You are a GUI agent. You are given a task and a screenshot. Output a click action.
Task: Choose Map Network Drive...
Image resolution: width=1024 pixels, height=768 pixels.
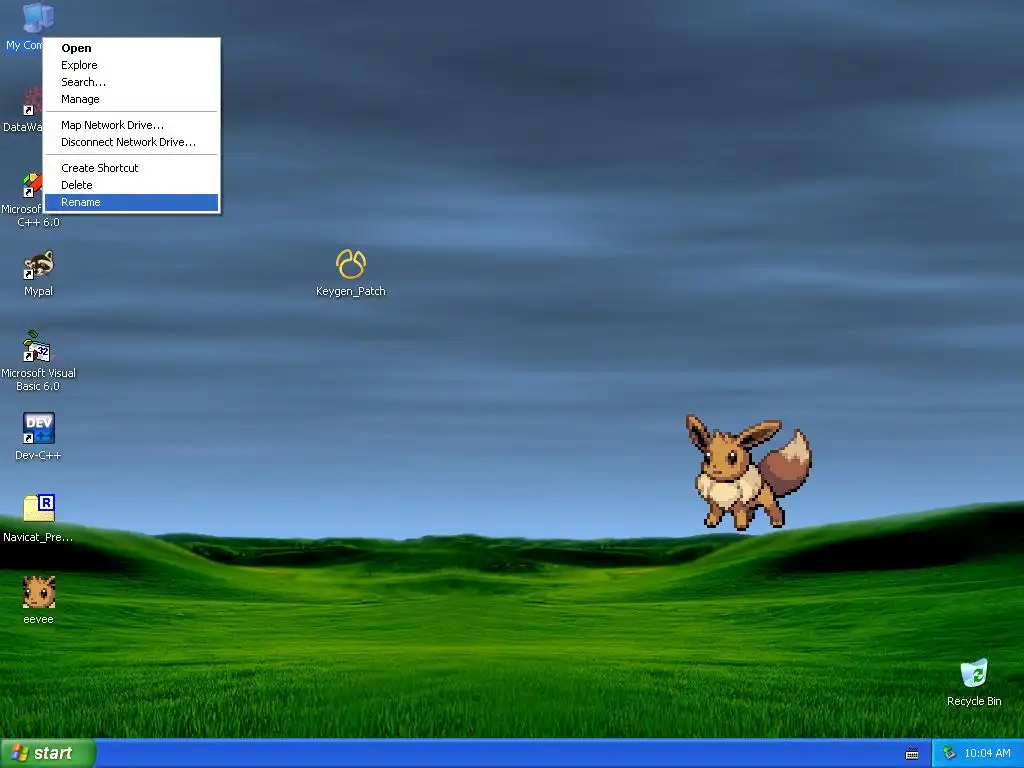click(x=131, y=125)
